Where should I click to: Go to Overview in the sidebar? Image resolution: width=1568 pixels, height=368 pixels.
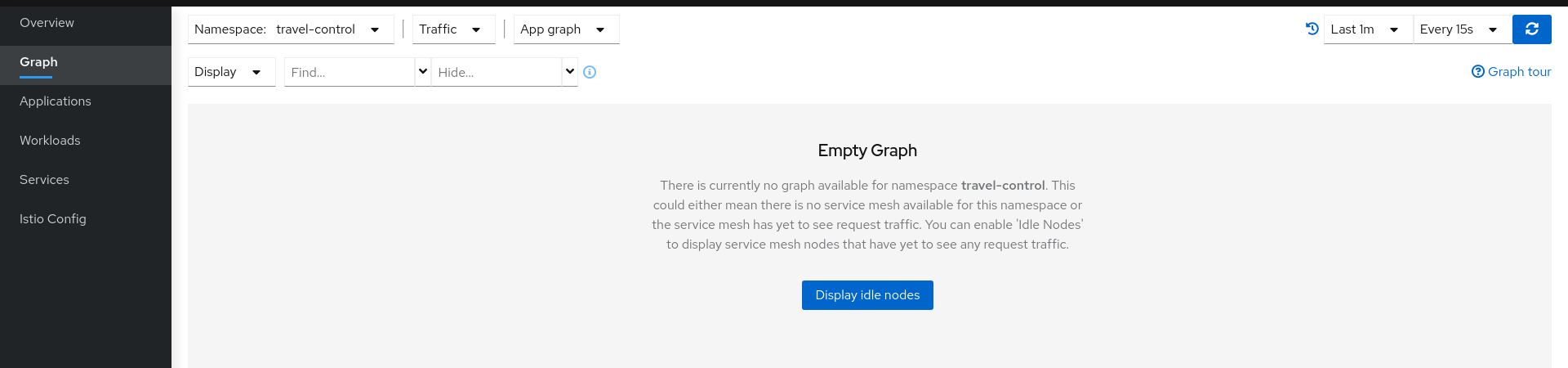pos(47,23)
